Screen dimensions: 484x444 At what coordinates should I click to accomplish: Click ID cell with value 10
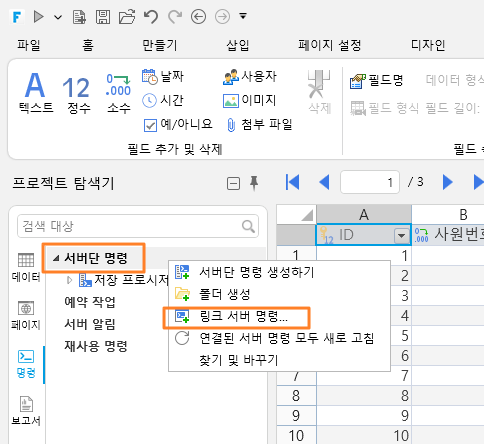364,435
